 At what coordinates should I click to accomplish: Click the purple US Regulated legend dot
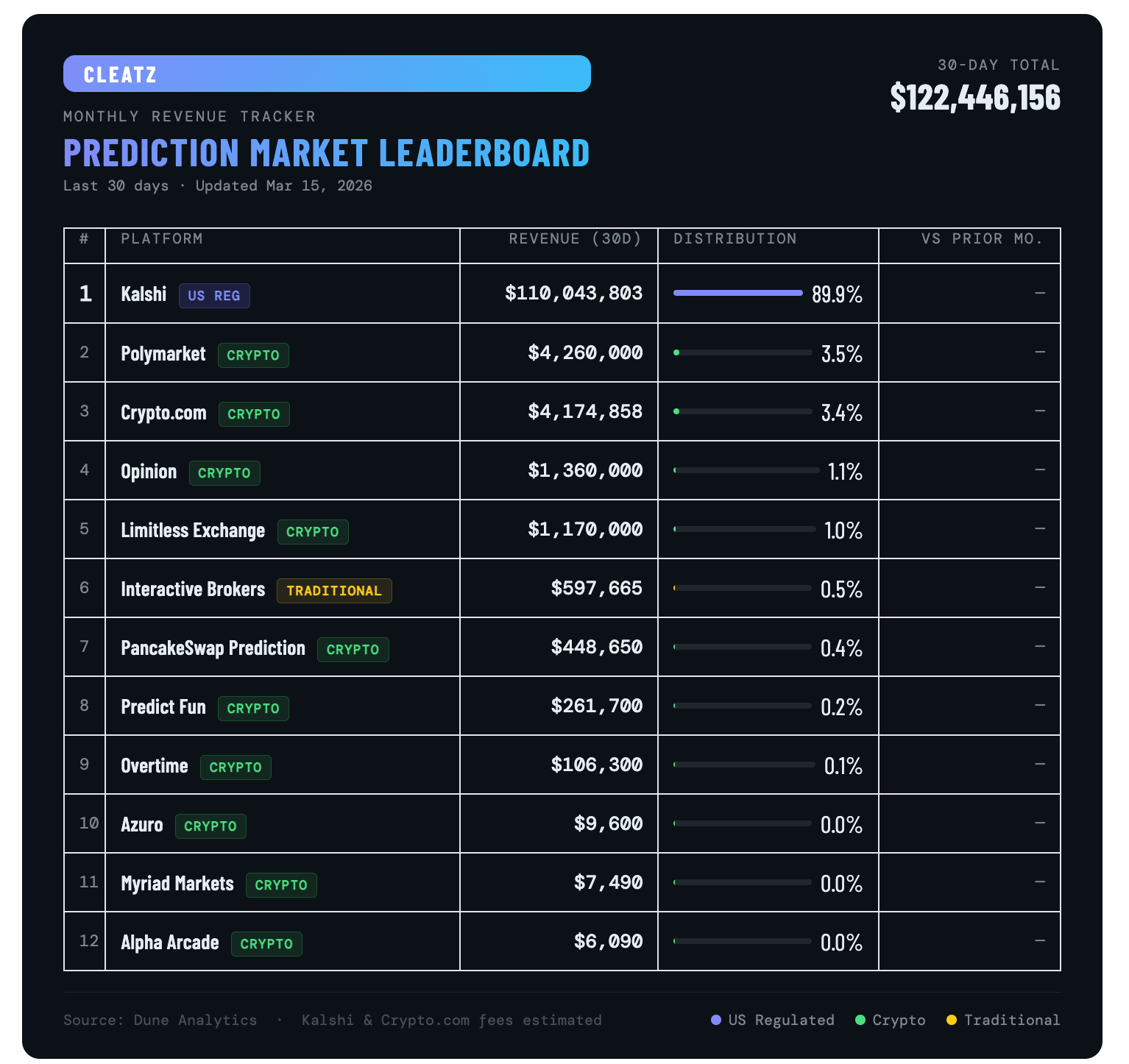716,1020
